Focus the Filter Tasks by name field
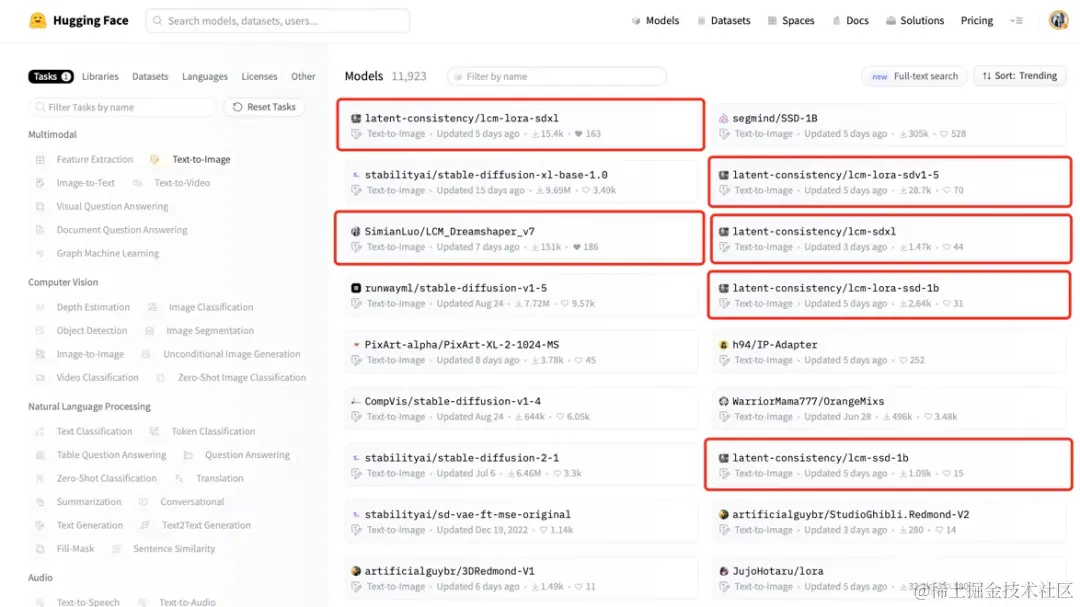 click(x=123, y=107)
